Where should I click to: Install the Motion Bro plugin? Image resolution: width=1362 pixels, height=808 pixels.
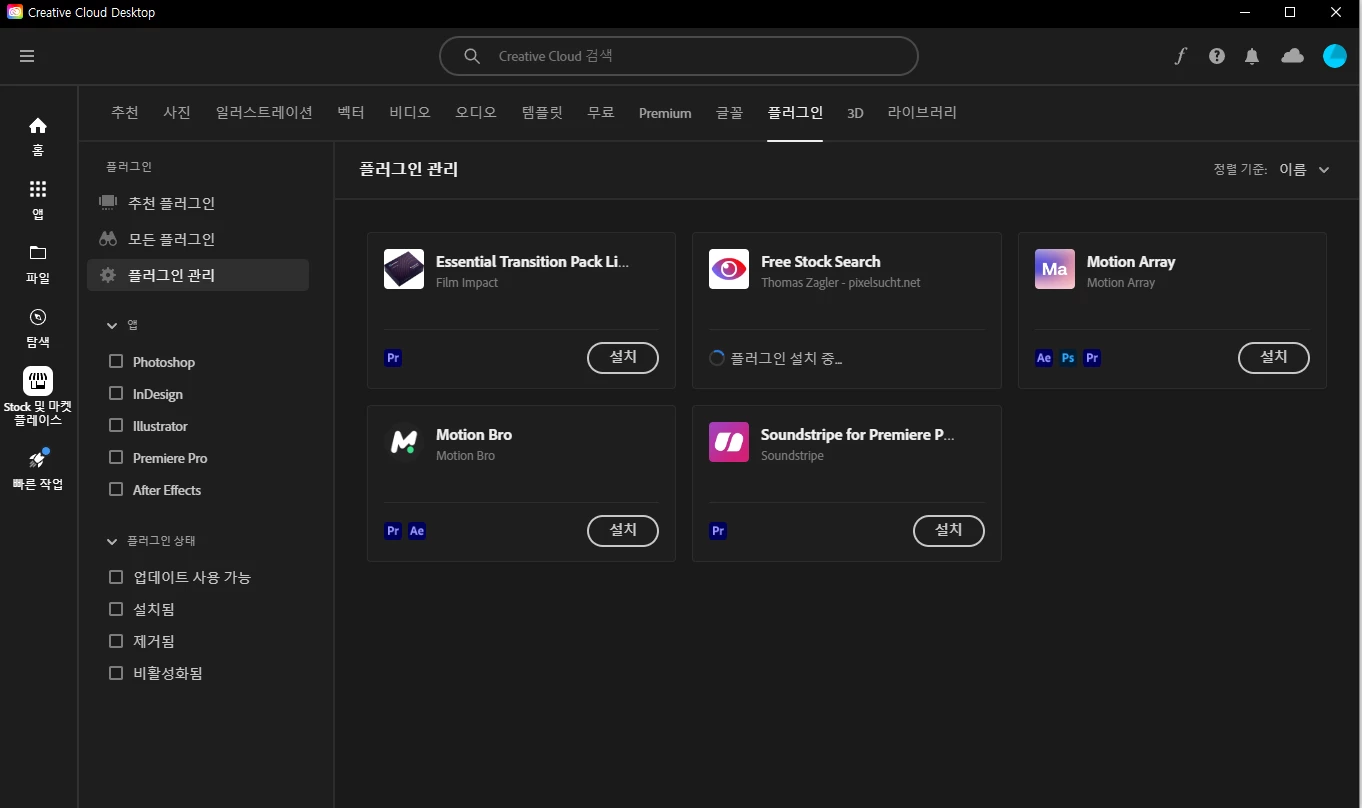(x=623, y=530)
